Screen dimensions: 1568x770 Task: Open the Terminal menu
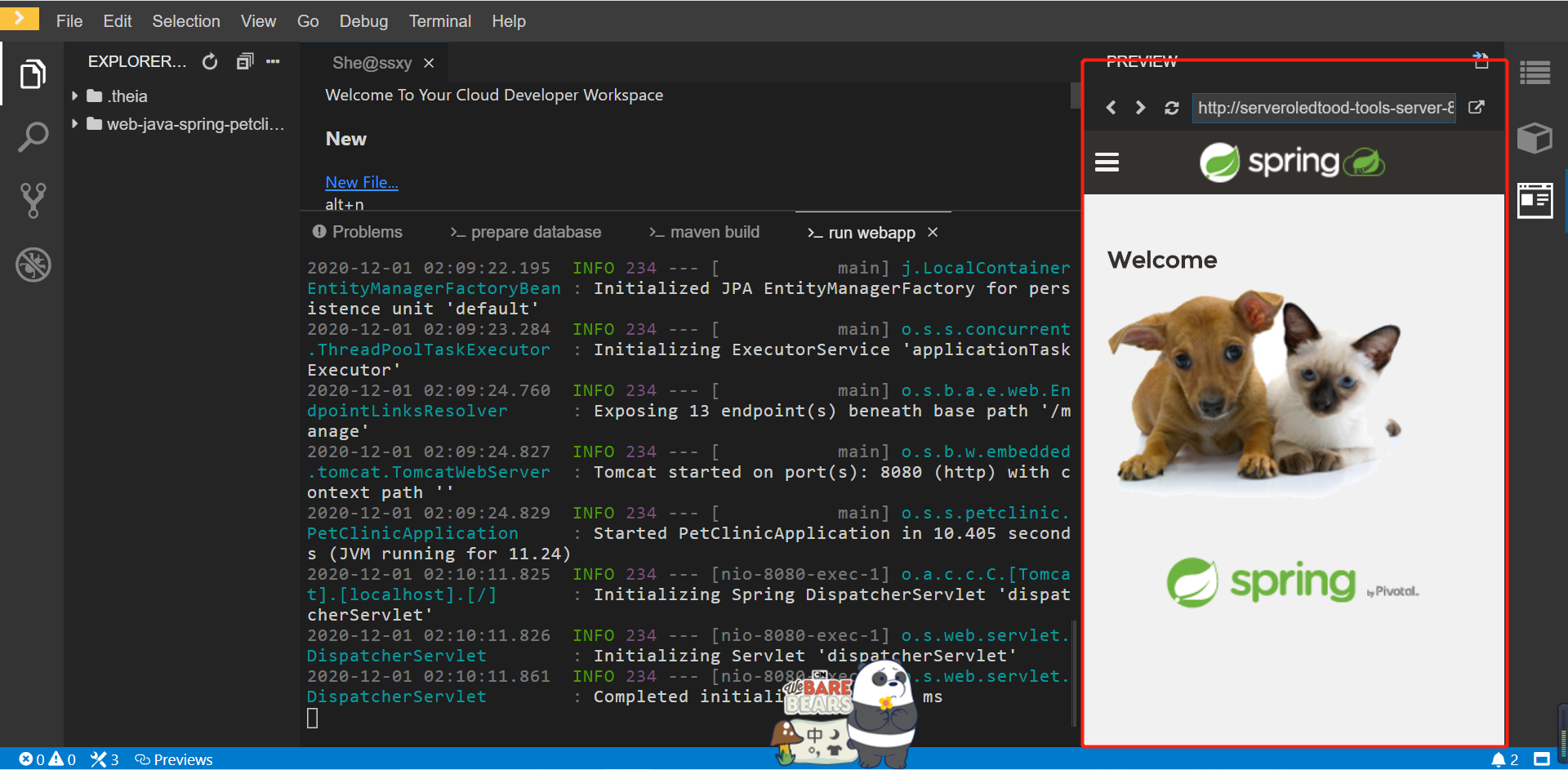(x=440, y=21)
